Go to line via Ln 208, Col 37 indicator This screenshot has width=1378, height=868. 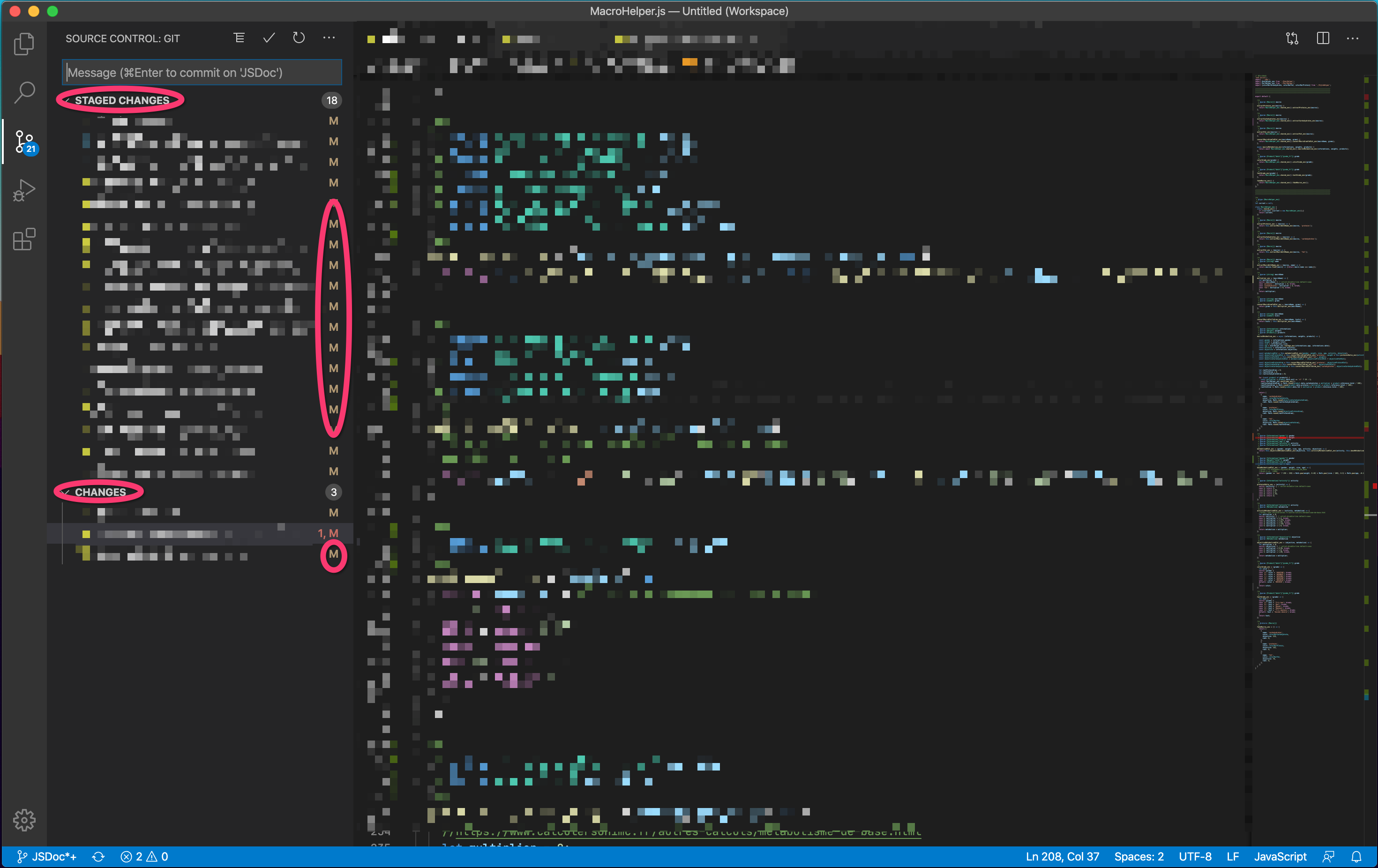tap(1062, 857)
